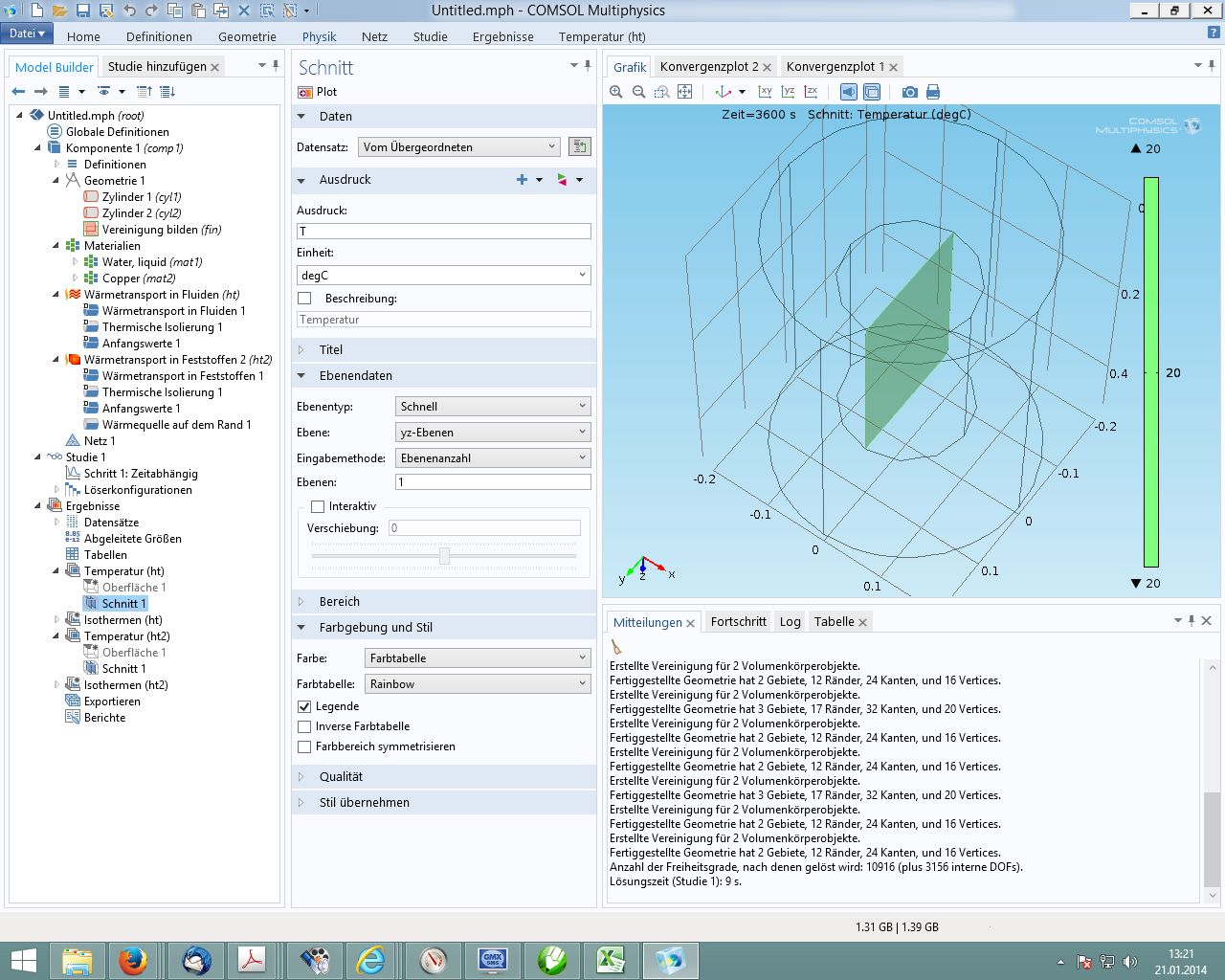This screenshot has width=1225, height=980.
Task: Click Zoom Out in the Grafik toolbar
Action: (x=639, y=92)
